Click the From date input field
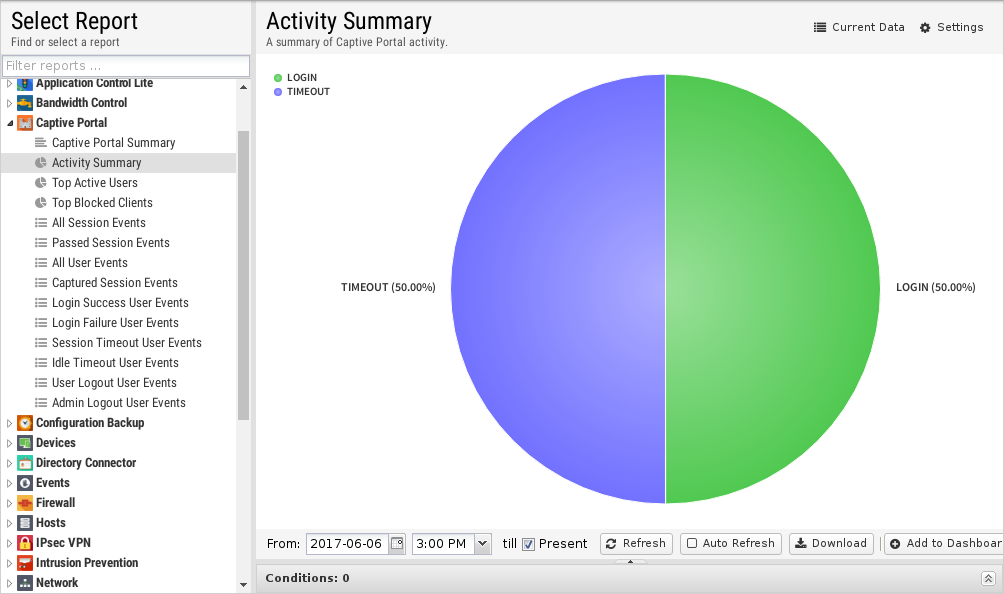 (347, 543)
